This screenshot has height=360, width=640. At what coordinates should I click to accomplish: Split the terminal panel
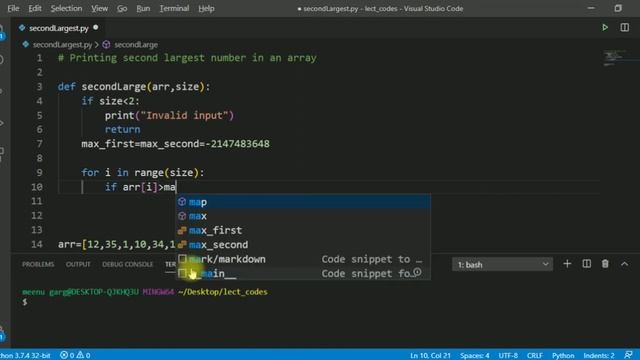pyautogui.click(x=586, y=264)
